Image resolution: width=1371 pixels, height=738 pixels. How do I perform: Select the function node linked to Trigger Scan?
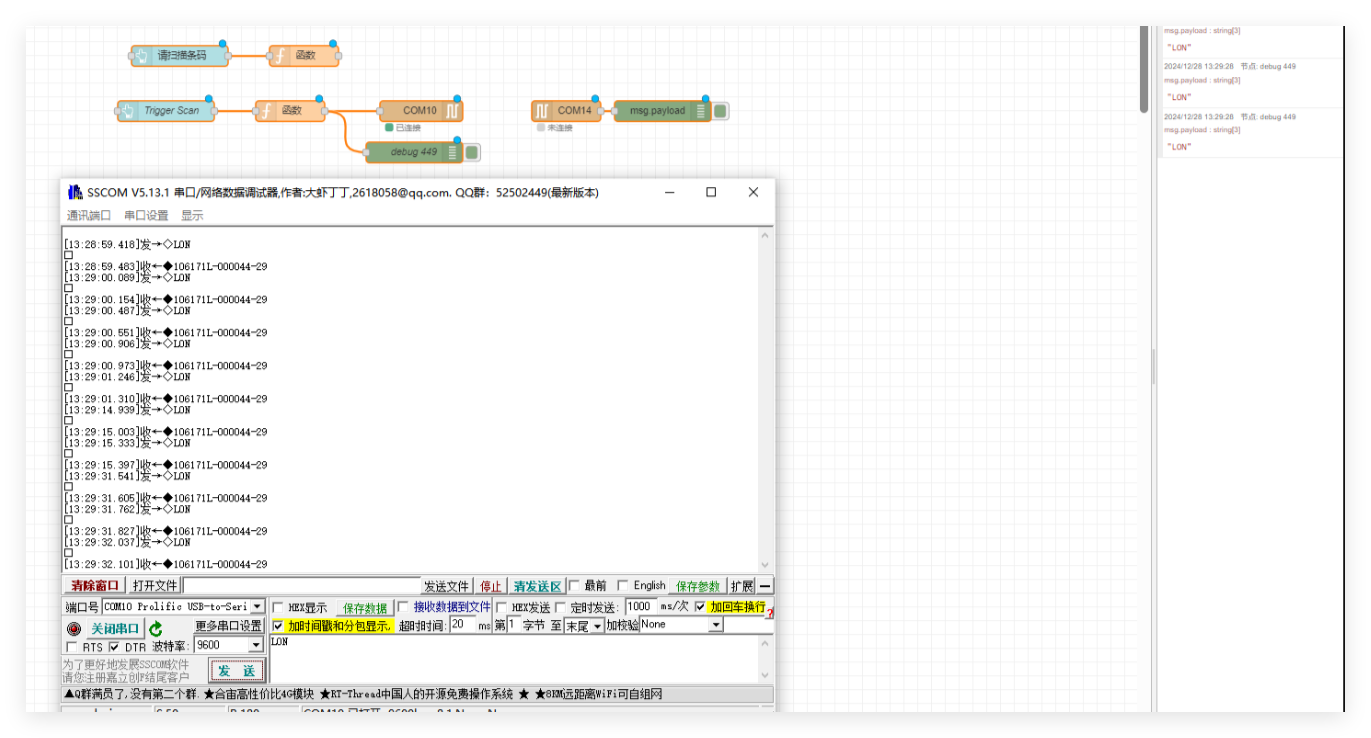290,111
